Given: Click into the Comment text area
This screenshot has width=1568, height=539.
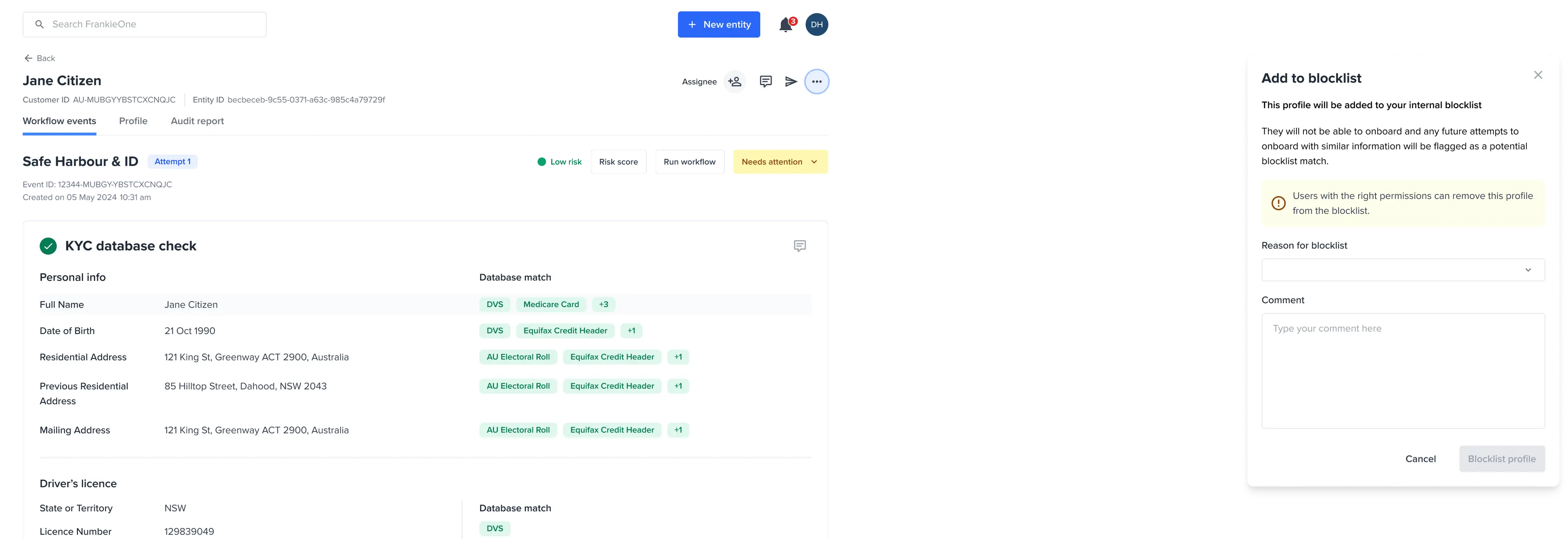Looking at the screenshot, I should click(x=1403, y=370).
